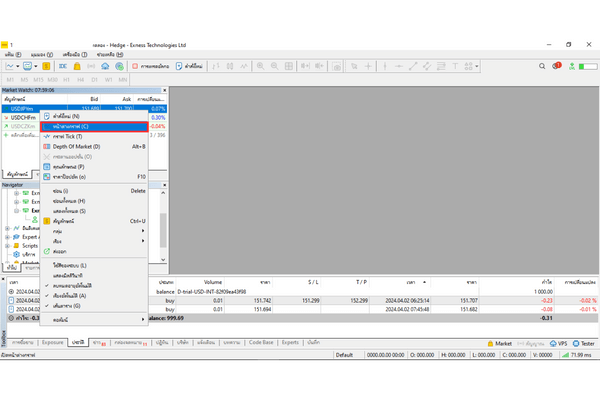
Task: Expand the Columns submenu arrow at menu bottom
Action: [141, 320]
